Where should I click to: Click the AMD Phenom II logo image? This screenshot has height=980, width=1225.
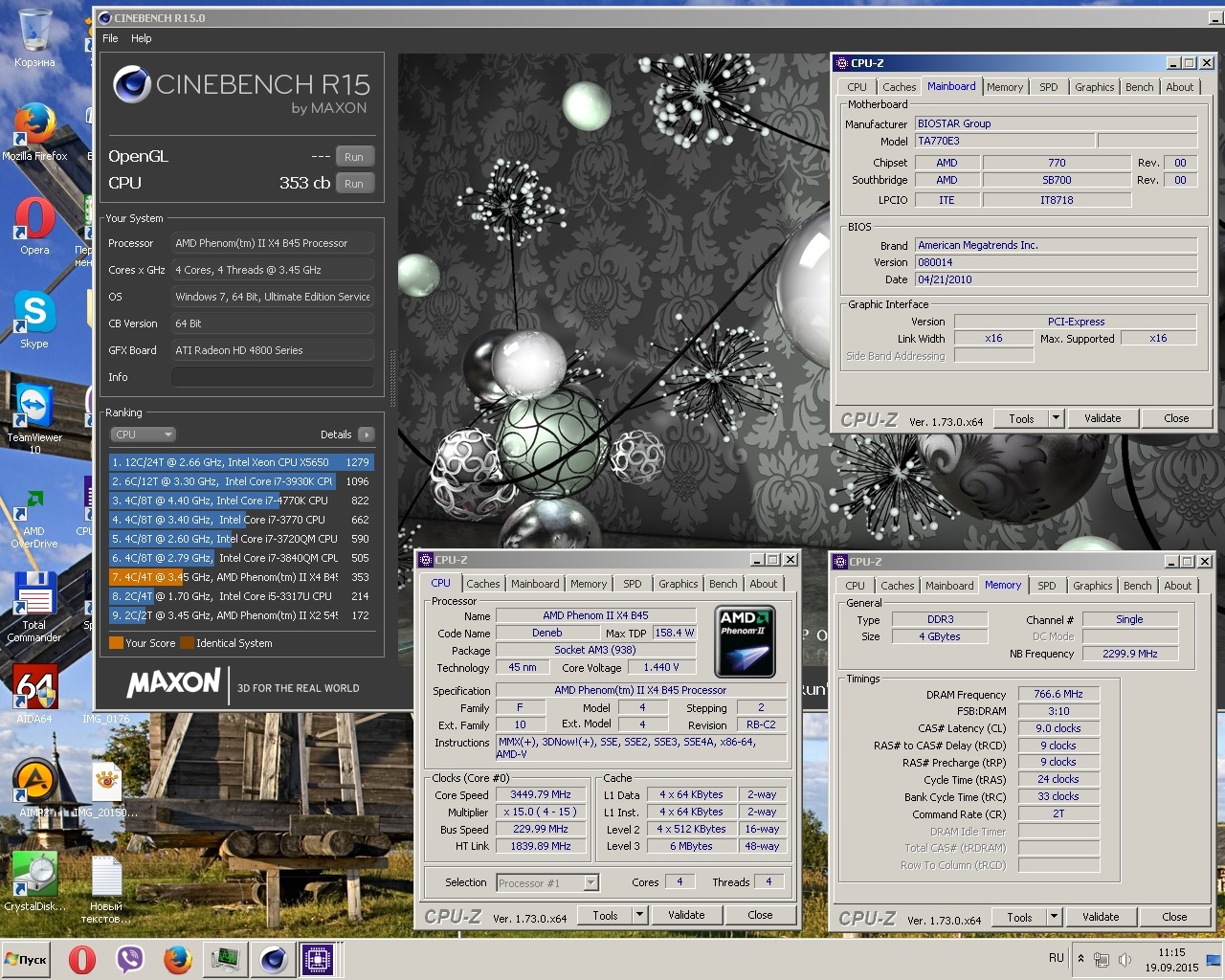(746, 641)
